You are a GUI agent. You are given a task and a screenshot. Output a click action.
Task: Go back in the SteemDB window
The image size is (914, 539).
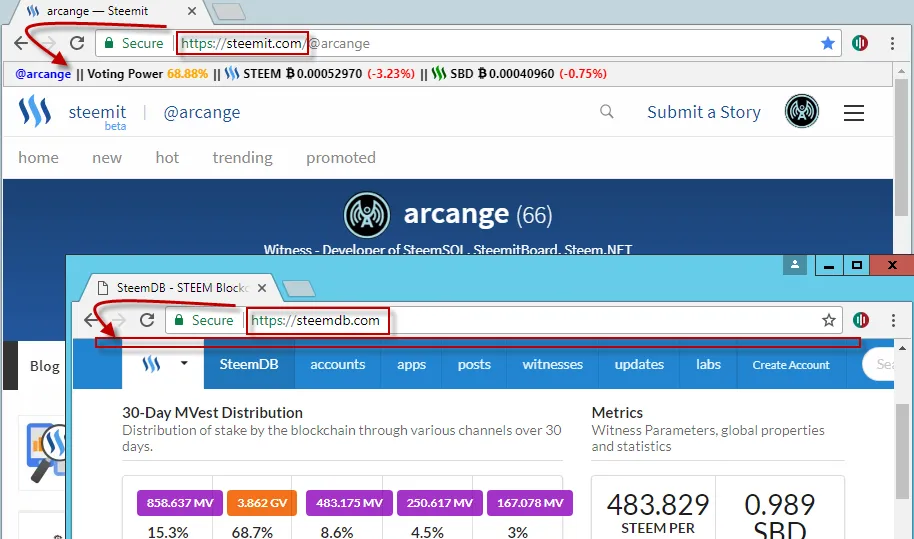point(92,320)
